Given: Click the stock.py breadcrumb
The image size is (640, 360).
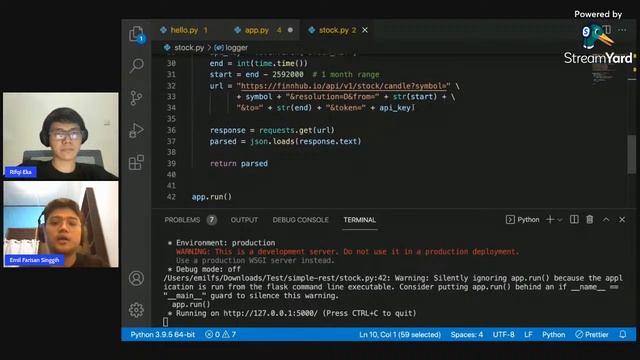Looking at the screenshot, I should (189, 48).
